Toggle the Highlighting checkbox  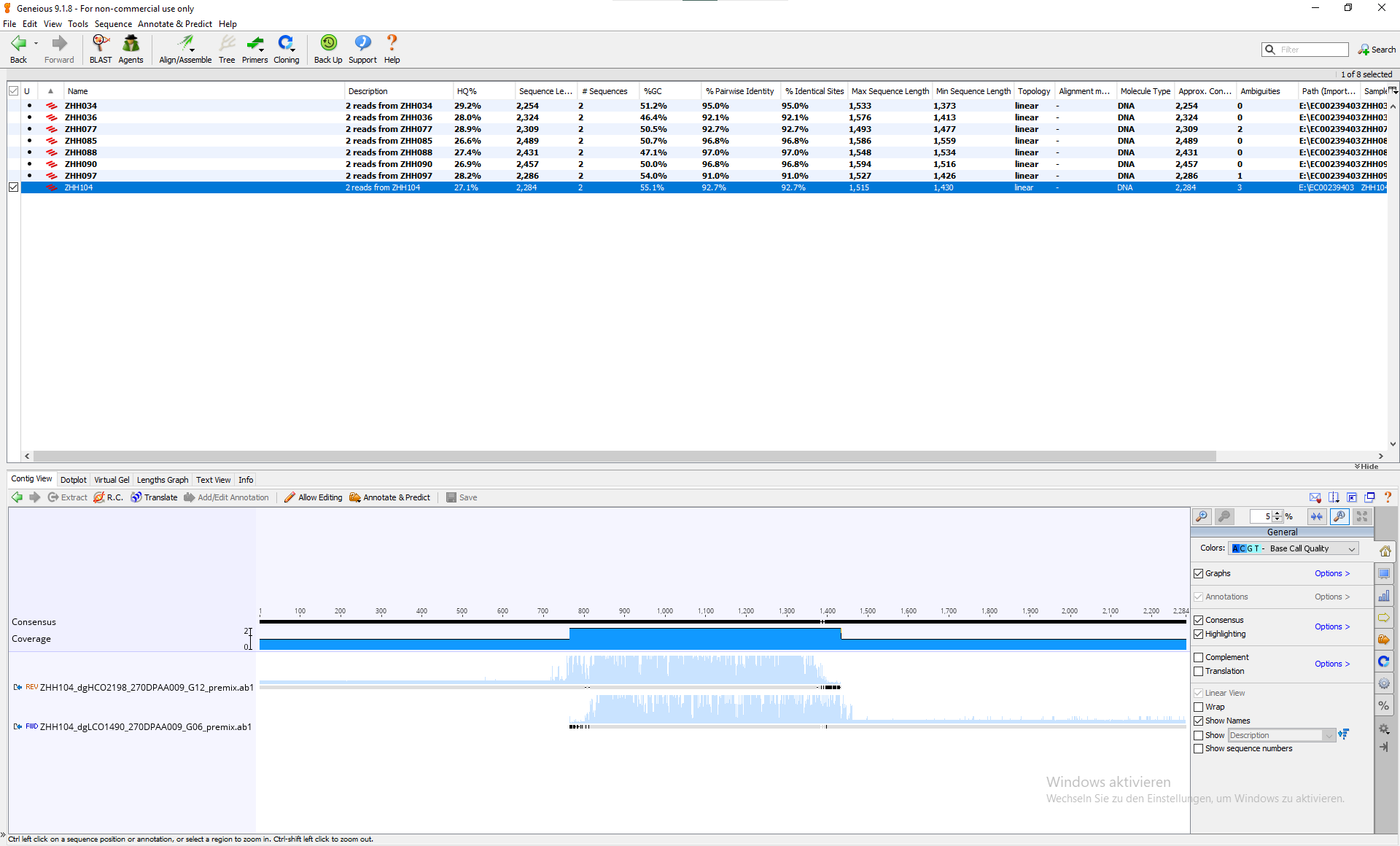point(1198,634)
